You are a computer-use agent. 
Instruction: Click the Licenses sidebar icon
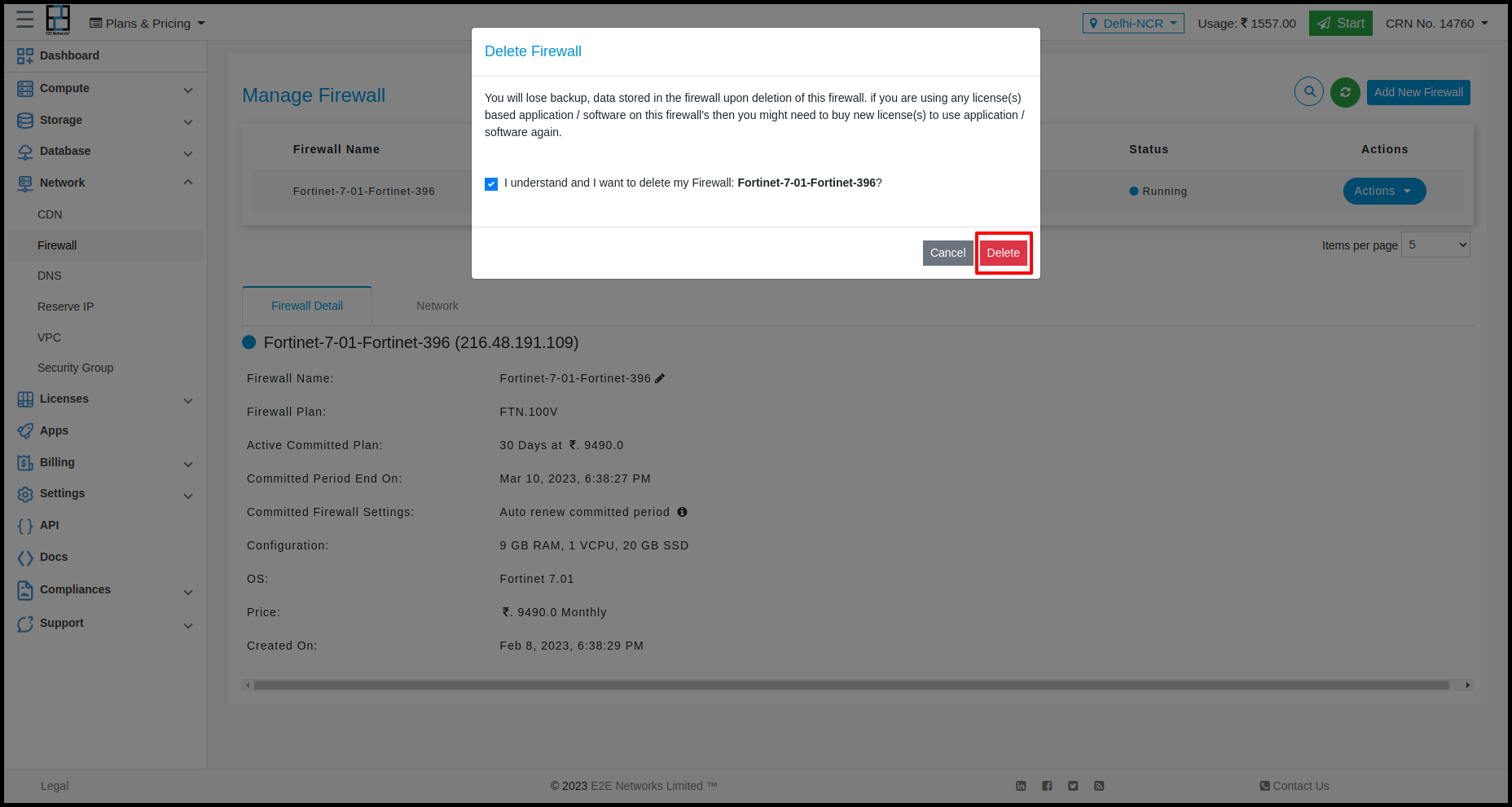pos(25,399)
